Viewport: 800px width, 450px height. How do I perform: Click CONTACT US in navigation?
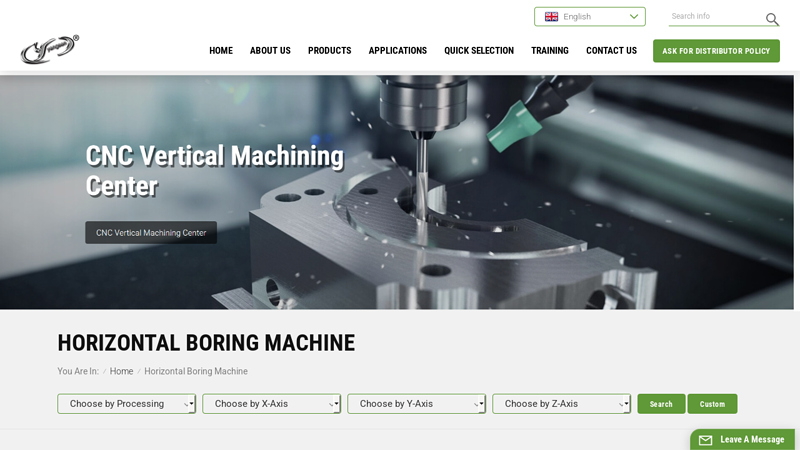click(611, 51)
